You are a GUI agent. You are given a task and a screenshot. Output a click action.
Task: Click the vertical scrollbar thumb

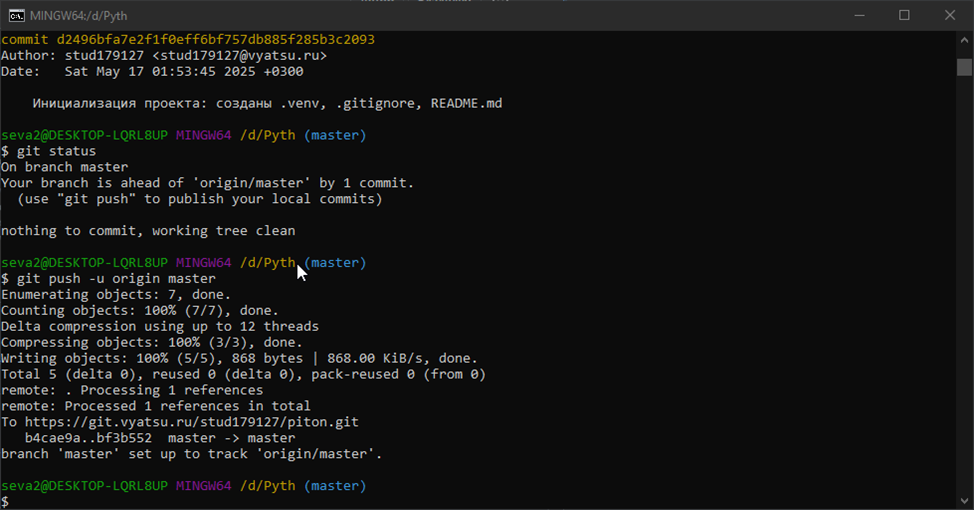pos(964,67)
